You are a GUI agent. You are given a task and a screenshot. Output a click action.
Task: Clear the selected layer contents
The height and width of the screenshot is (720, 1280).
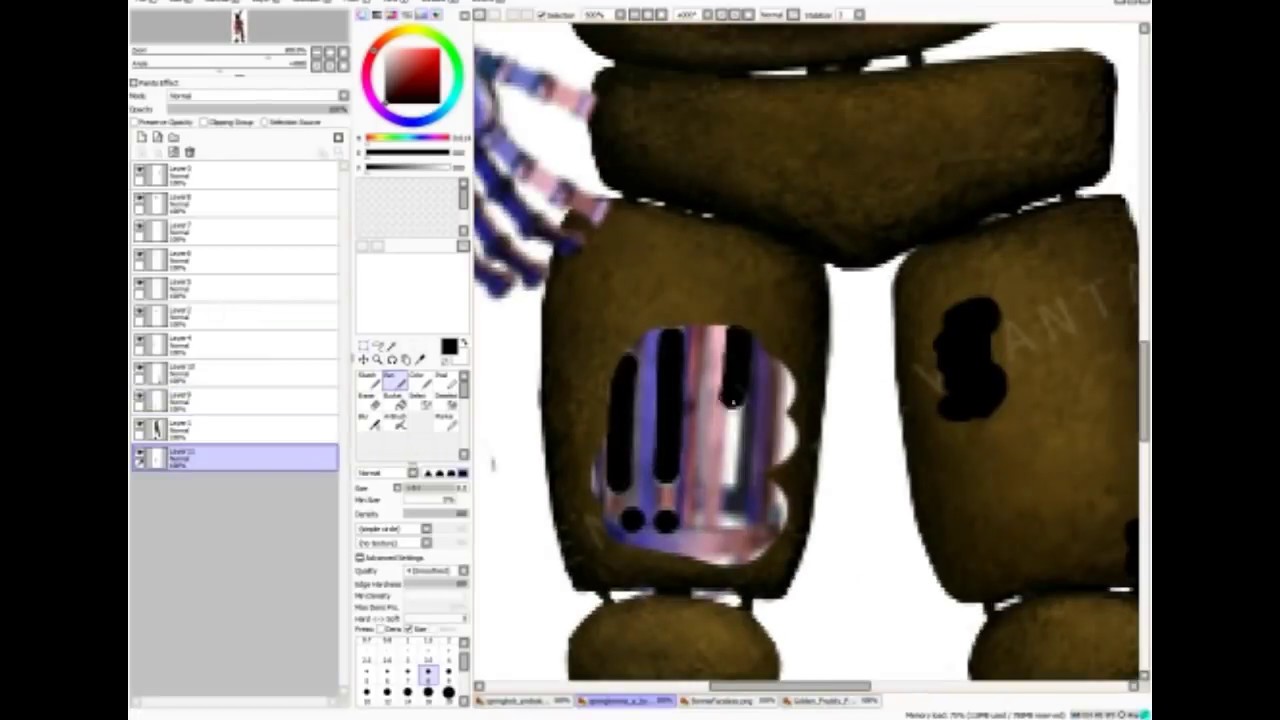pyautogui.click(x=174, y=152)
